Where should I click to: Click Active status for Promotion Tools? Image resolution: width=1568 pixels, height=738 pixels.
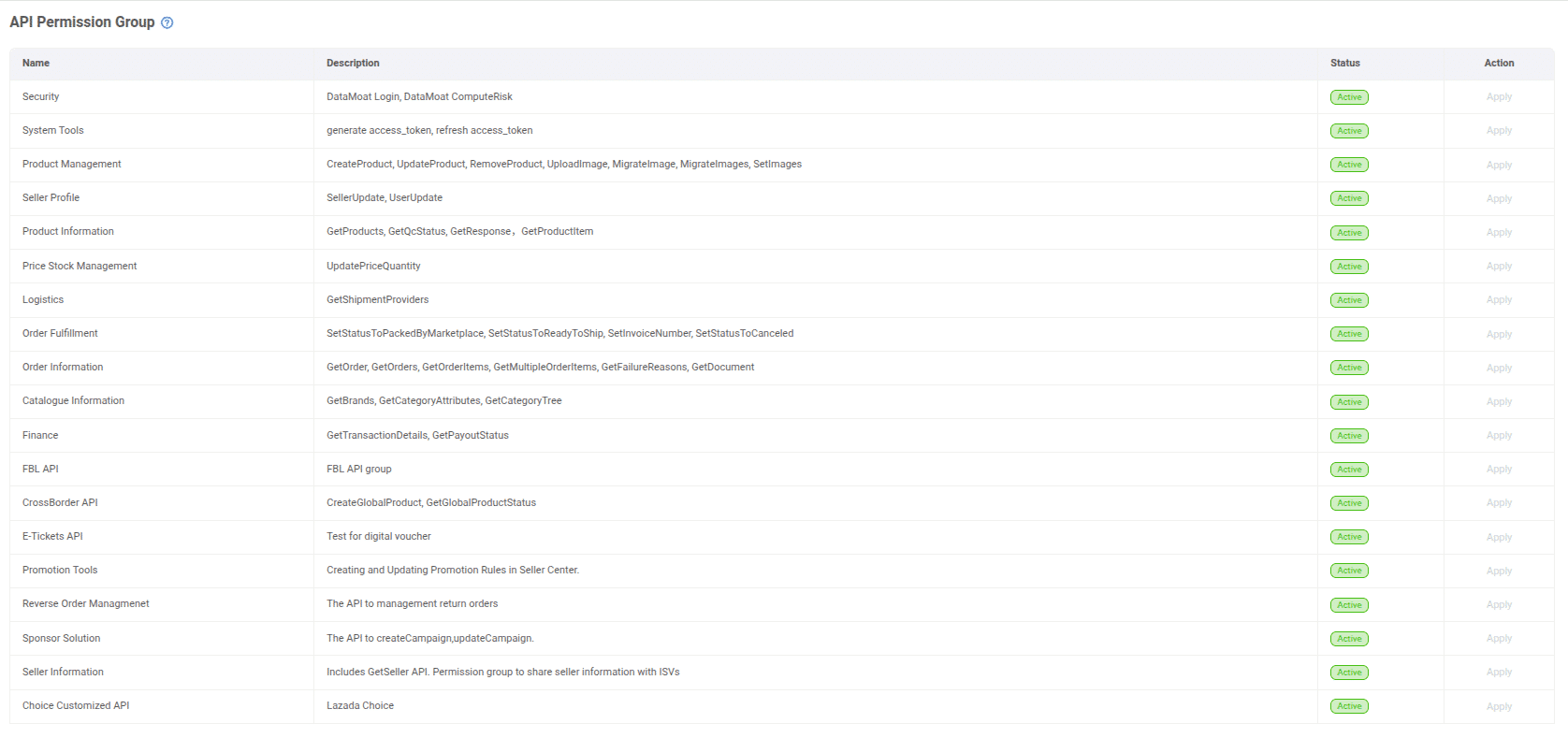point(1349,571)
